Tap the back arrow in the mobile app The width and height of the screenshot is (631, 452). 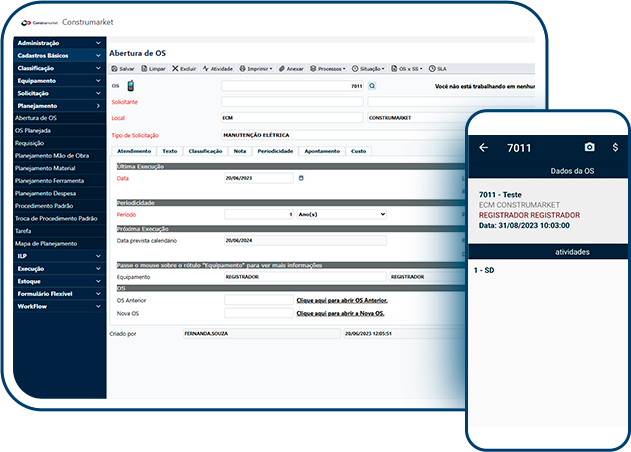pyautogui.click(x=484, y=147)
